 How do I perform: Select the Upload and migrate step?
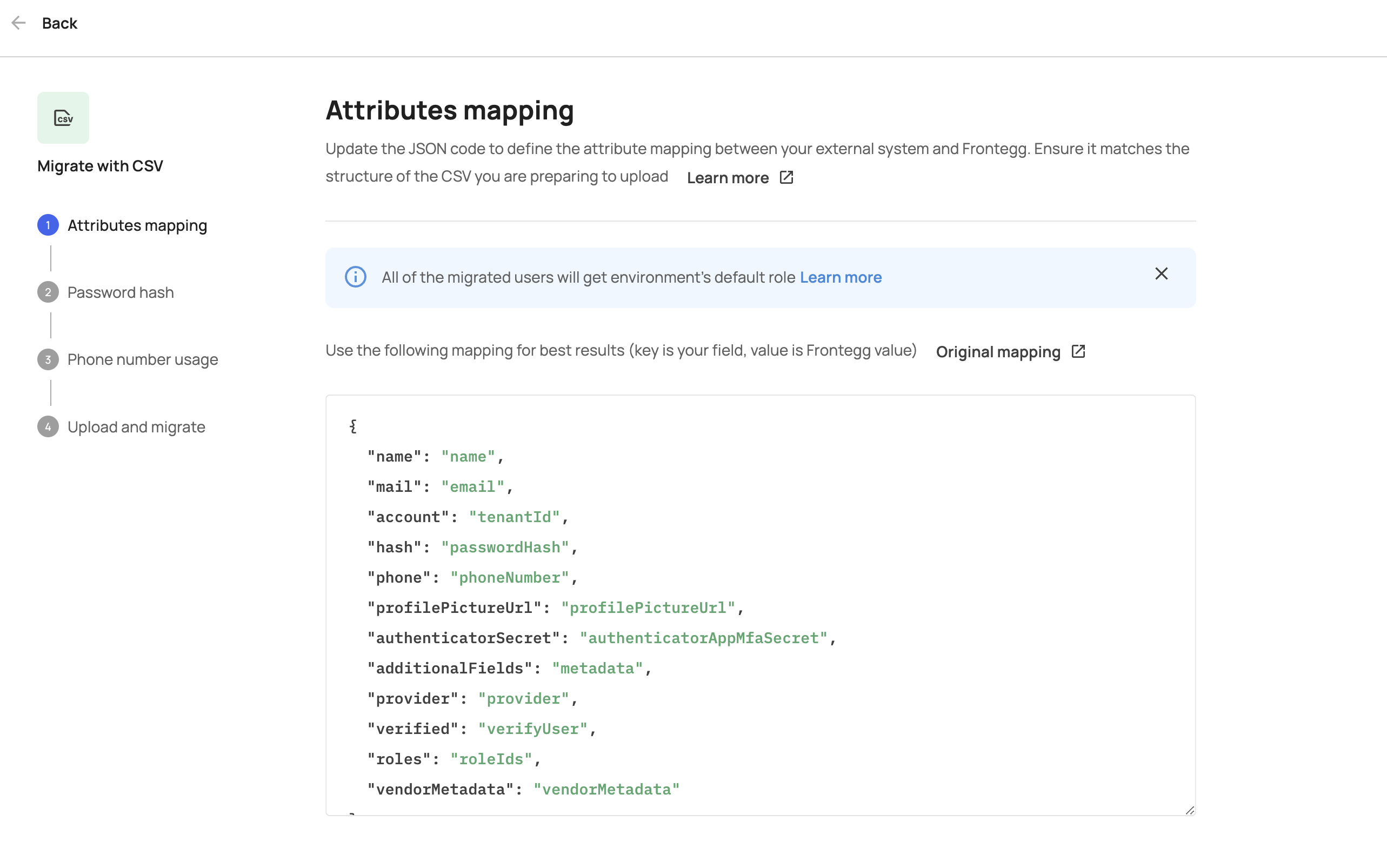tap(136, 426)
